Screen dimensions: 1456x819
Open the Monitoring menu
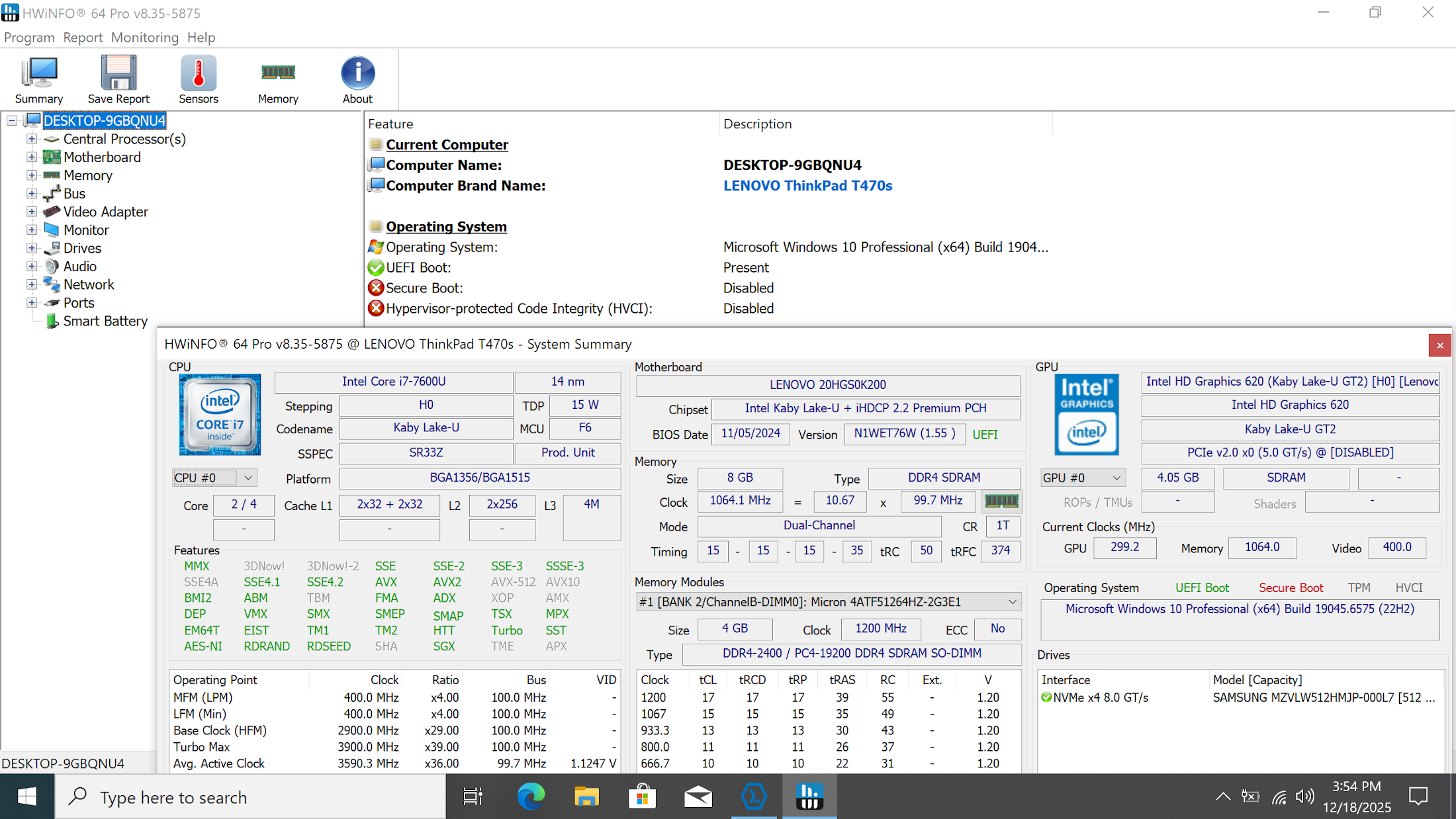click(144, 37)
